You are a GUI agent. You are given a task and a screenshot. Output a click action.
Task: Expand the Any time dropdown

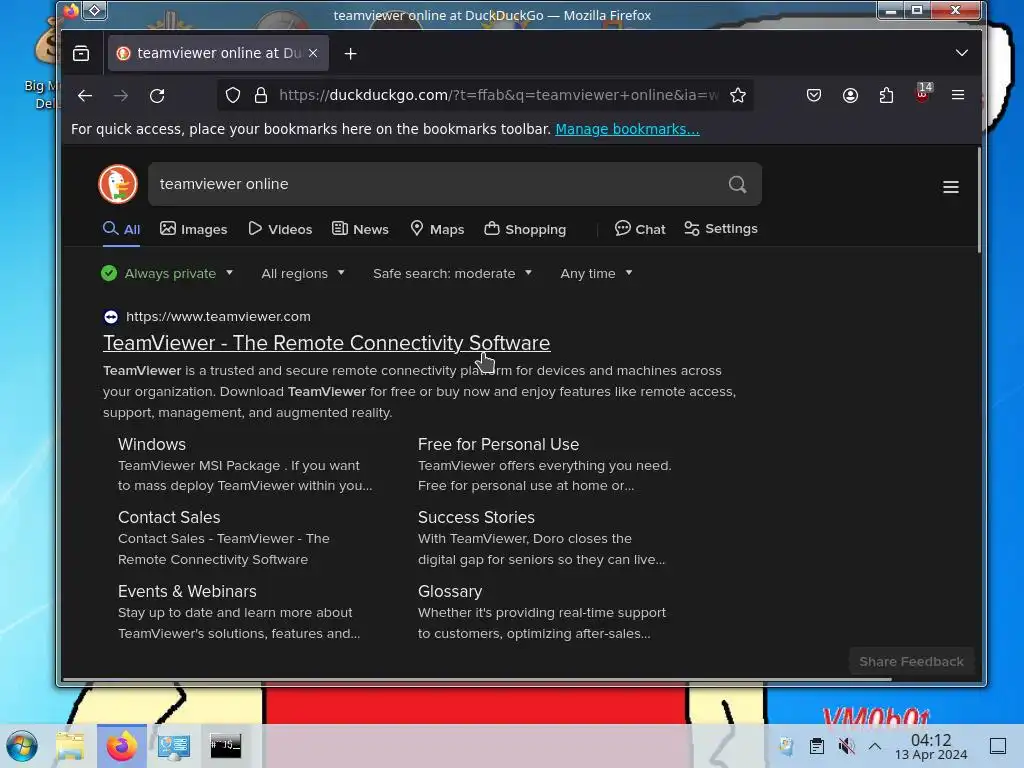click(x=596, y=274)
